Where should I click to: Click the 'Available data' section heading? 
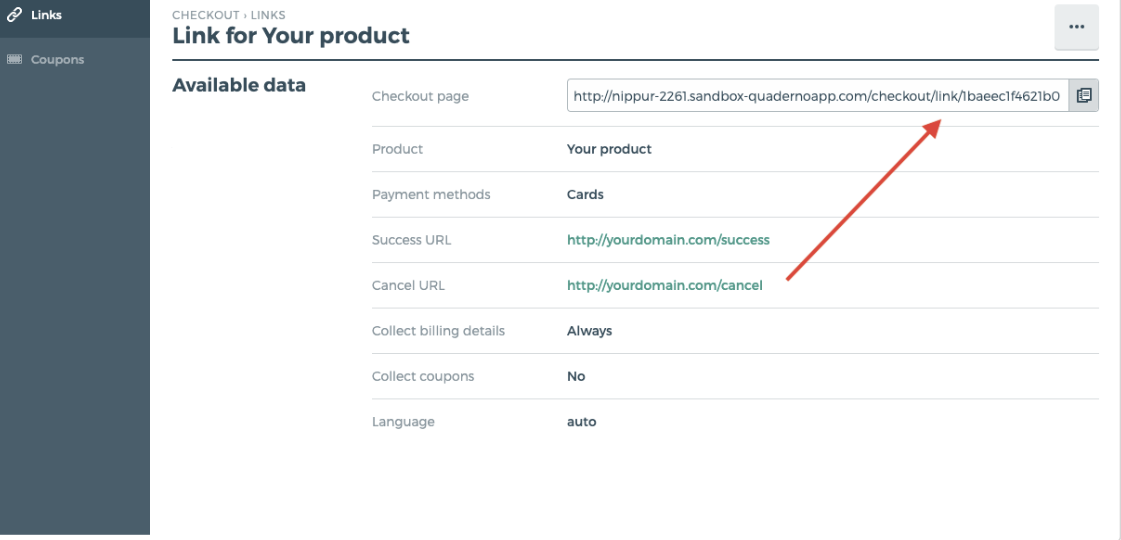(239, 85)
